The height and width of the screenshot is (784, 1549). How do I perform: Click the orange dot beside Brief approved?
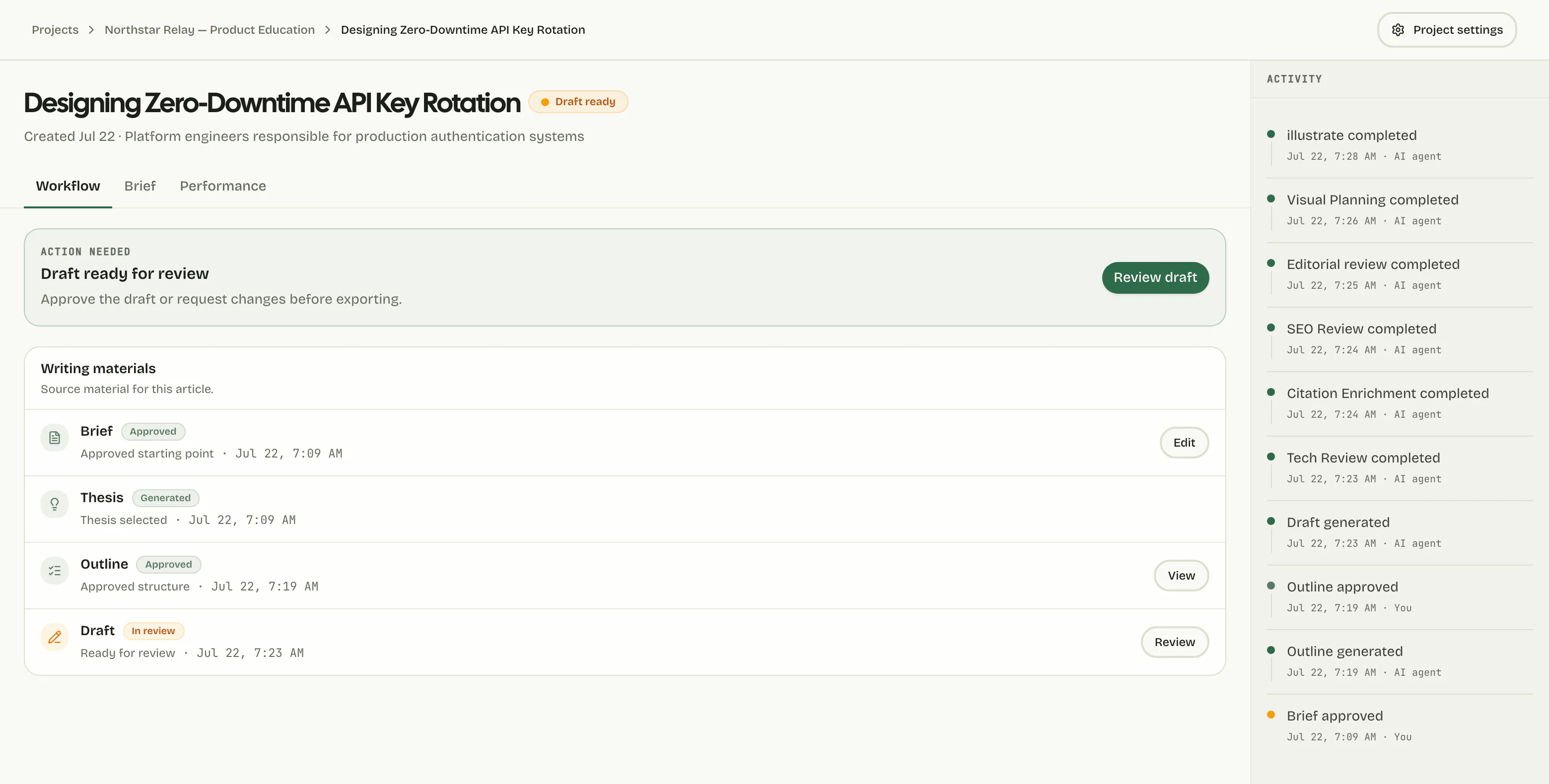tap(1270, 715)
